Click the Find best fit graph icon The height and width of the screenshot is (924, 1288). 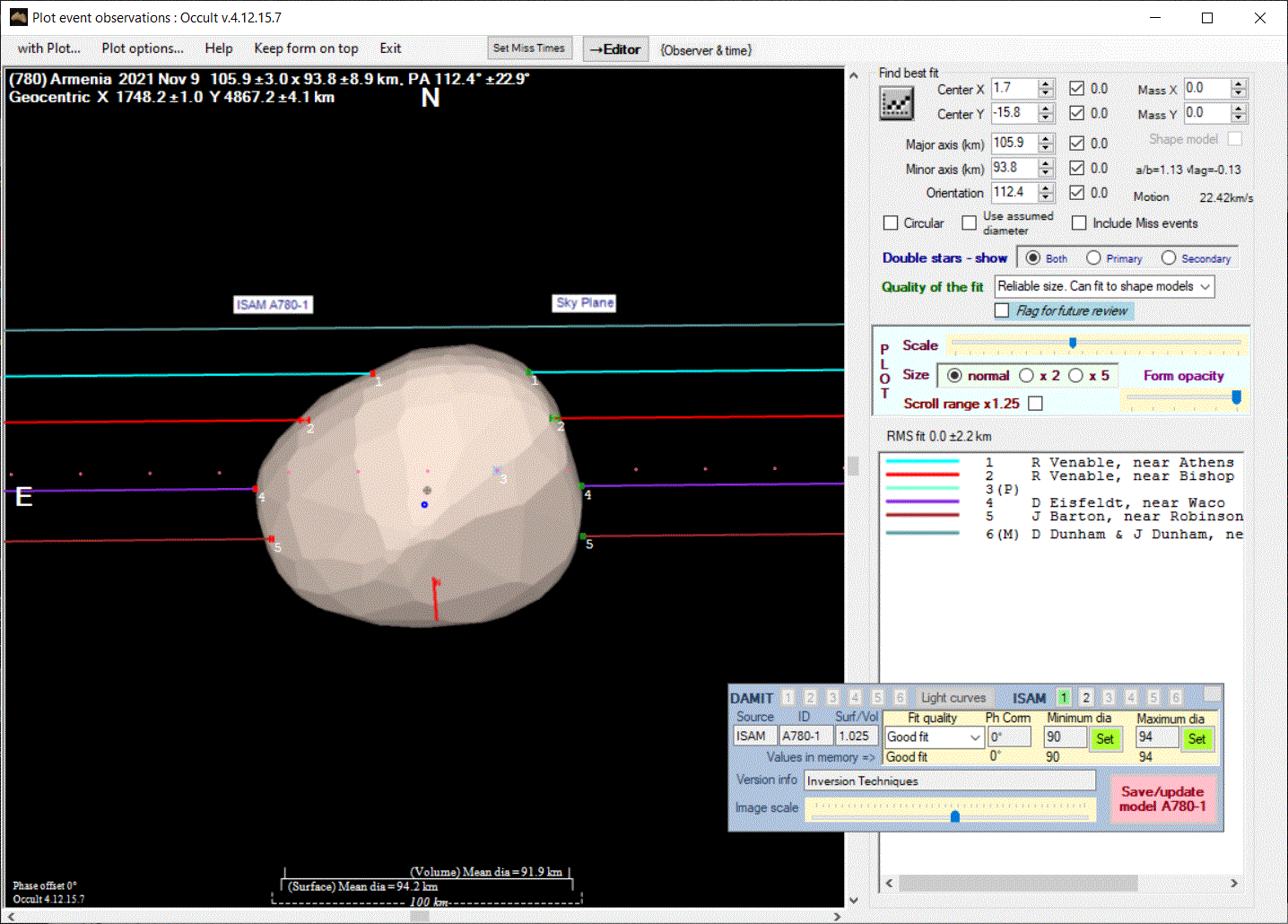click(896, 104)
